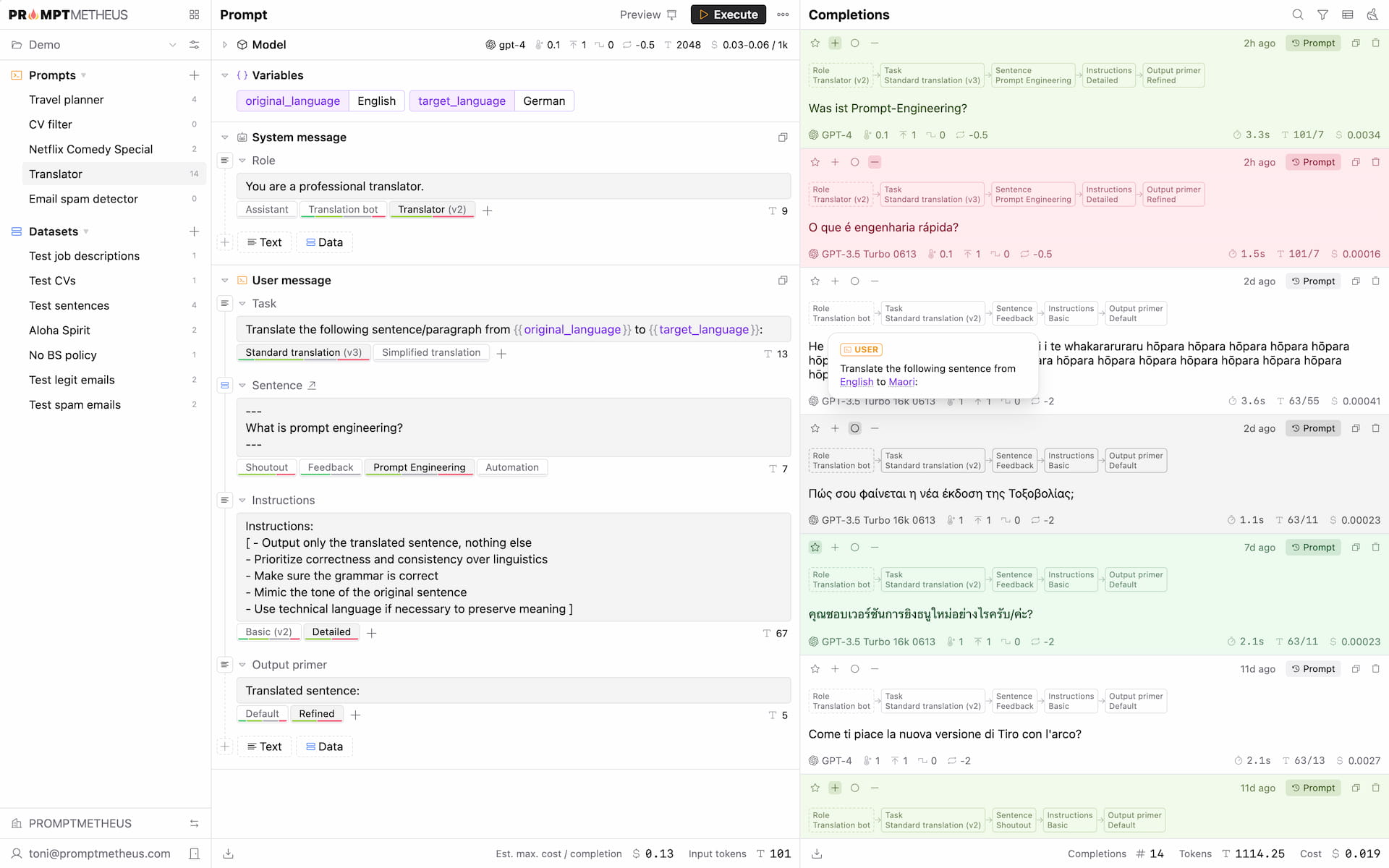Image resolution: width=1389 pixels, height=868 pixels.
Task: Select the Refined output primer tab
Action: click(x=317, y=713)
